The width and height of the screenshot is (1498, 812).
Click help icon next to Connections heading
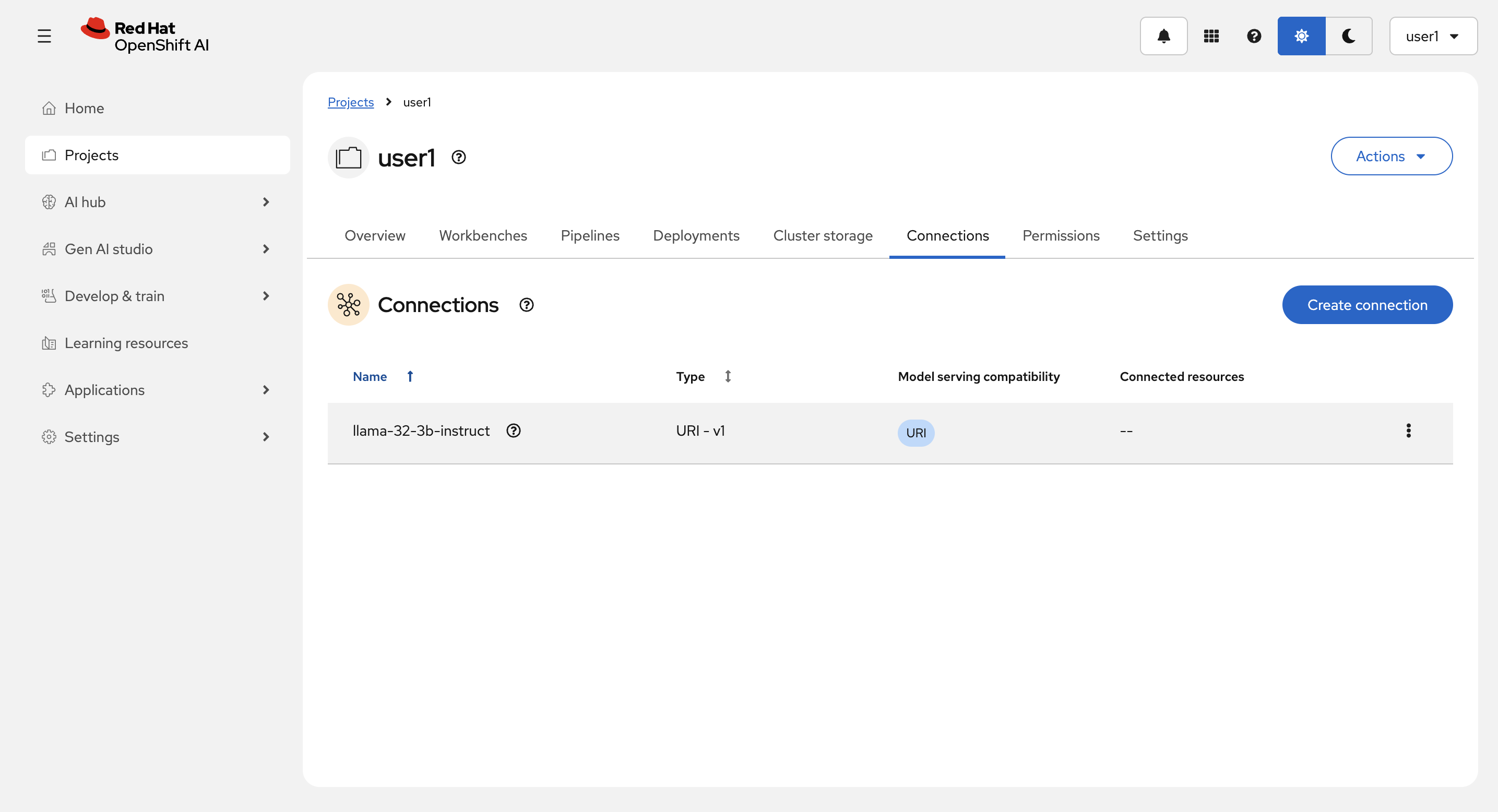[x=526, y=305]
